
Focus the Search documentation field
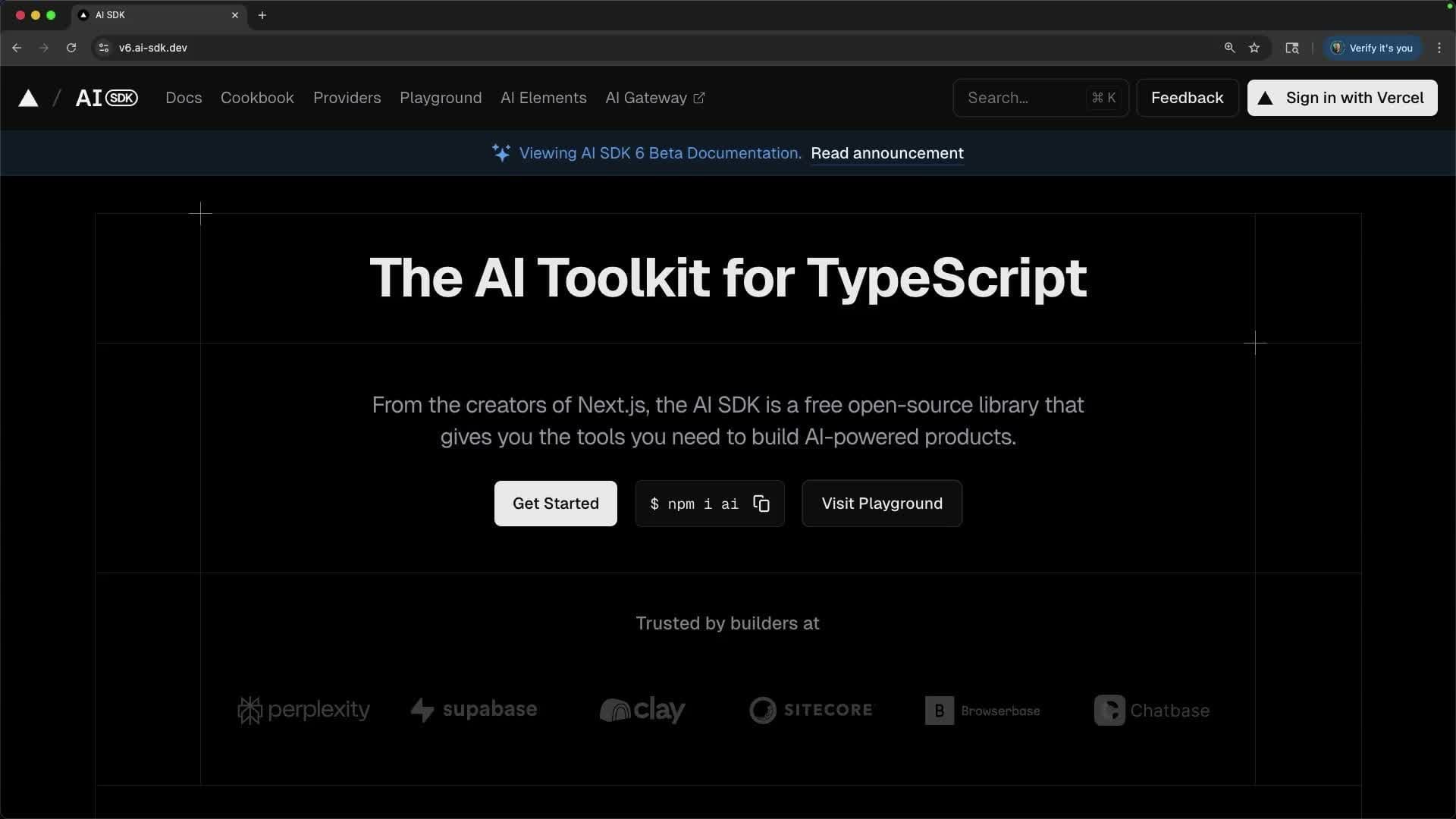click(1040, 98)
